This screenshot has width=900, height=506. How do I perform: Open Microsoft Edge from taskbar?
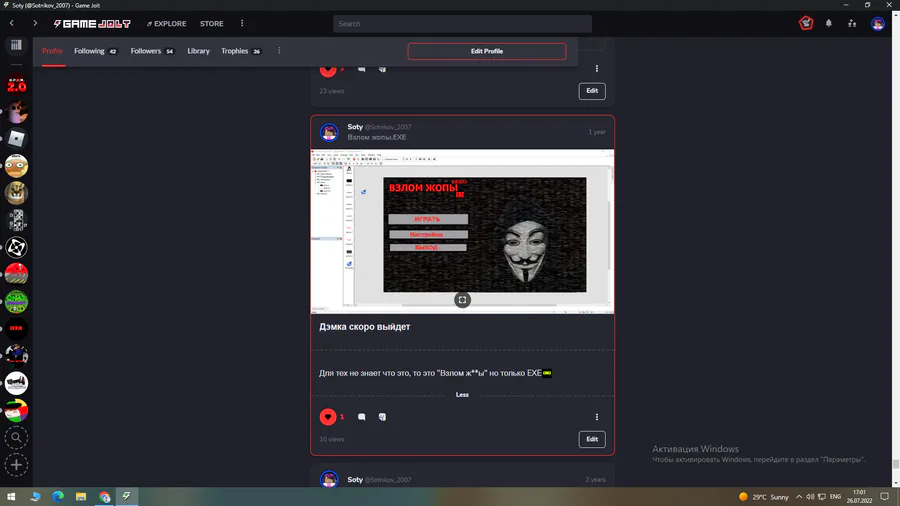click(x=58, y=497)
